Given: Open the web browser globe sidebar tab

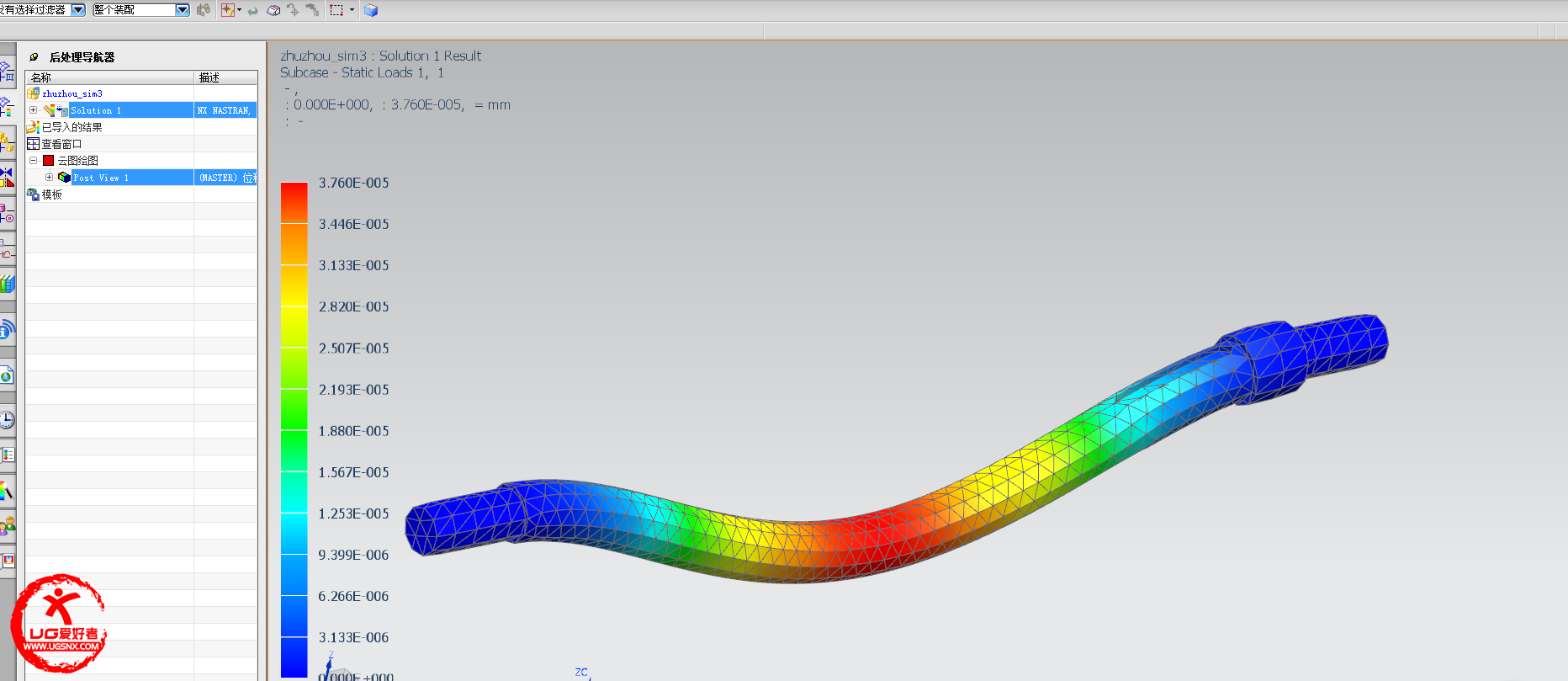Looking at the screenshot, I should coord(7,375).
